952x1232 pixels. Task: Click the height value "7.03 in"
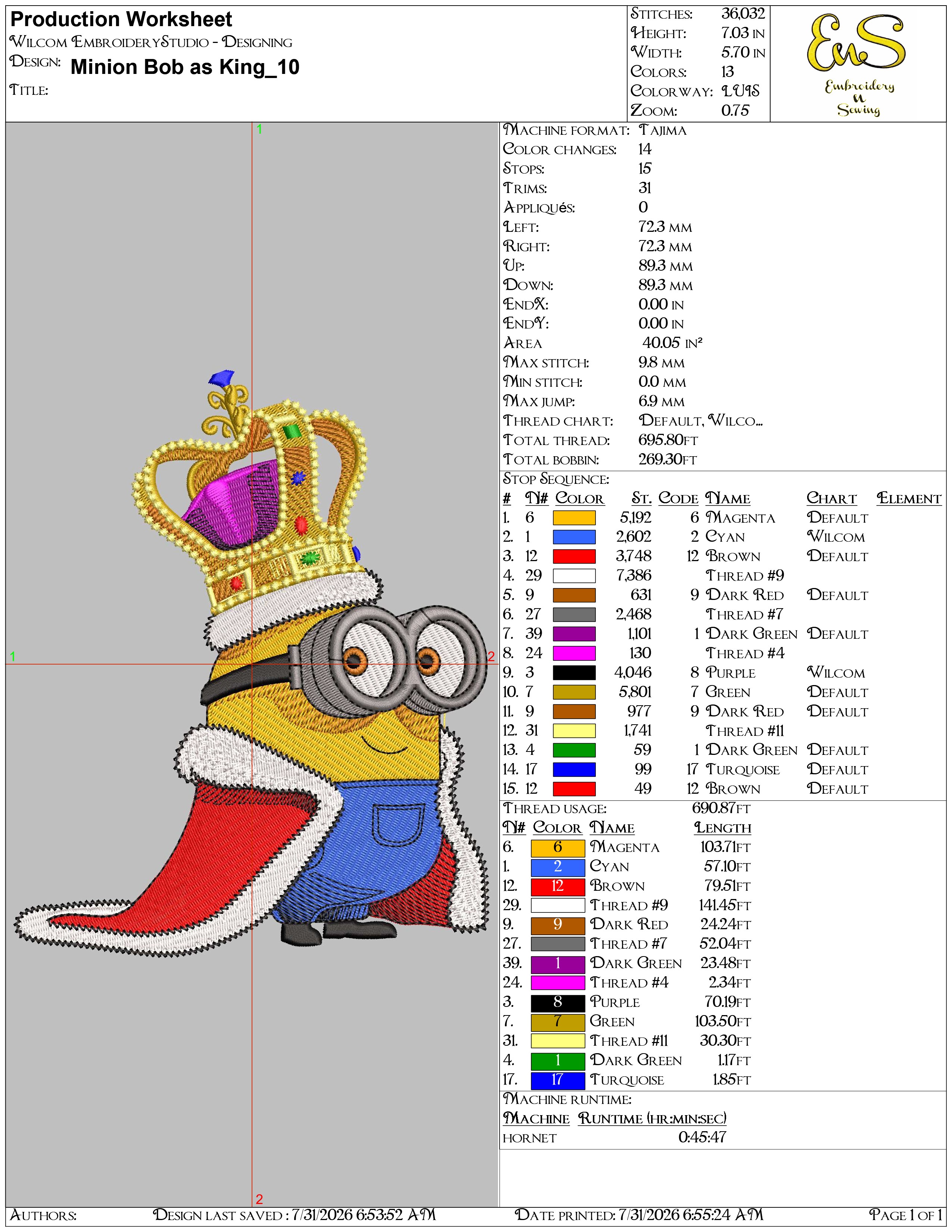coord(743,33)
